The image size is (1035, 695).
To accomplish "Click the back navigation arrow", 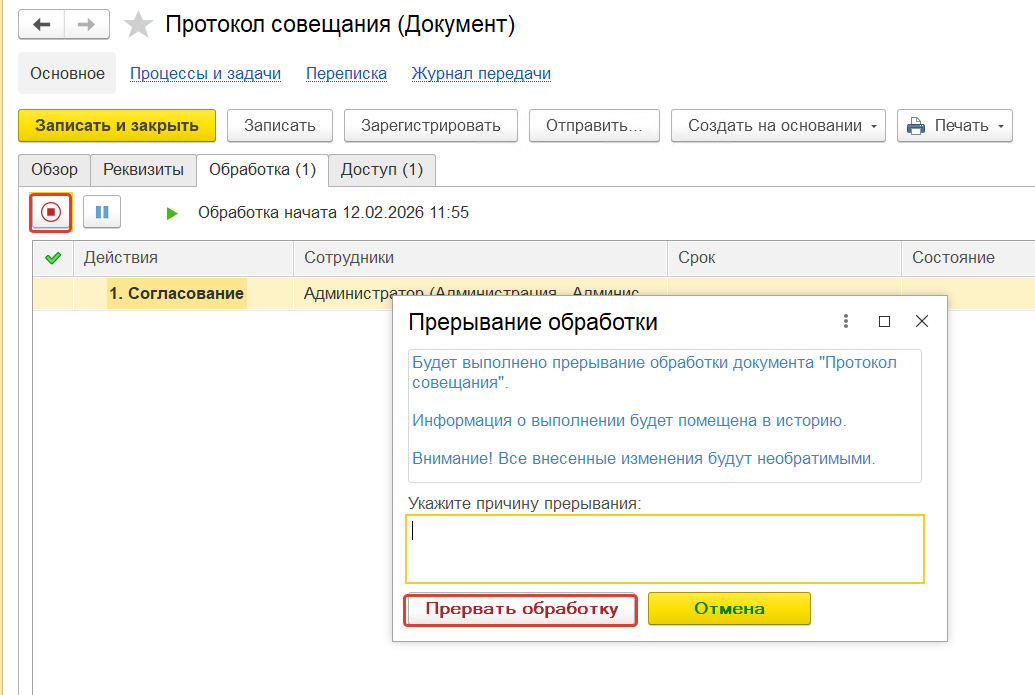I will (42, 24).
